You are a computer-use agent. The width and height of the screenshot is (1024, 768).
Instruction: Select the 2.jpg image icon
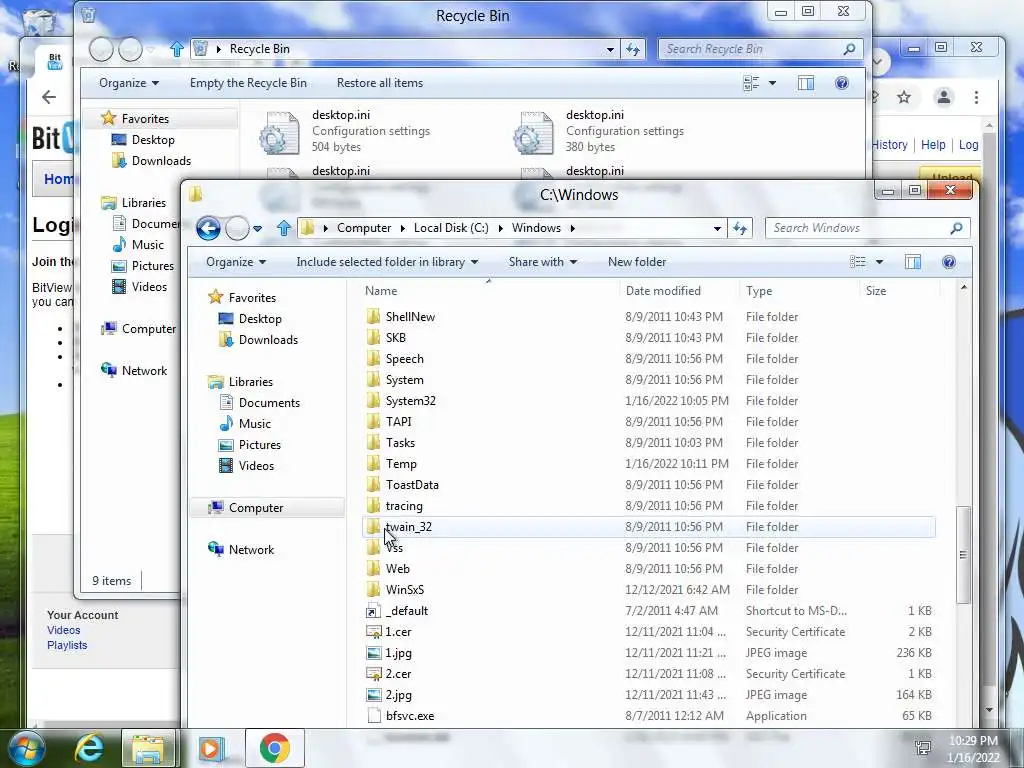[374, 695]
